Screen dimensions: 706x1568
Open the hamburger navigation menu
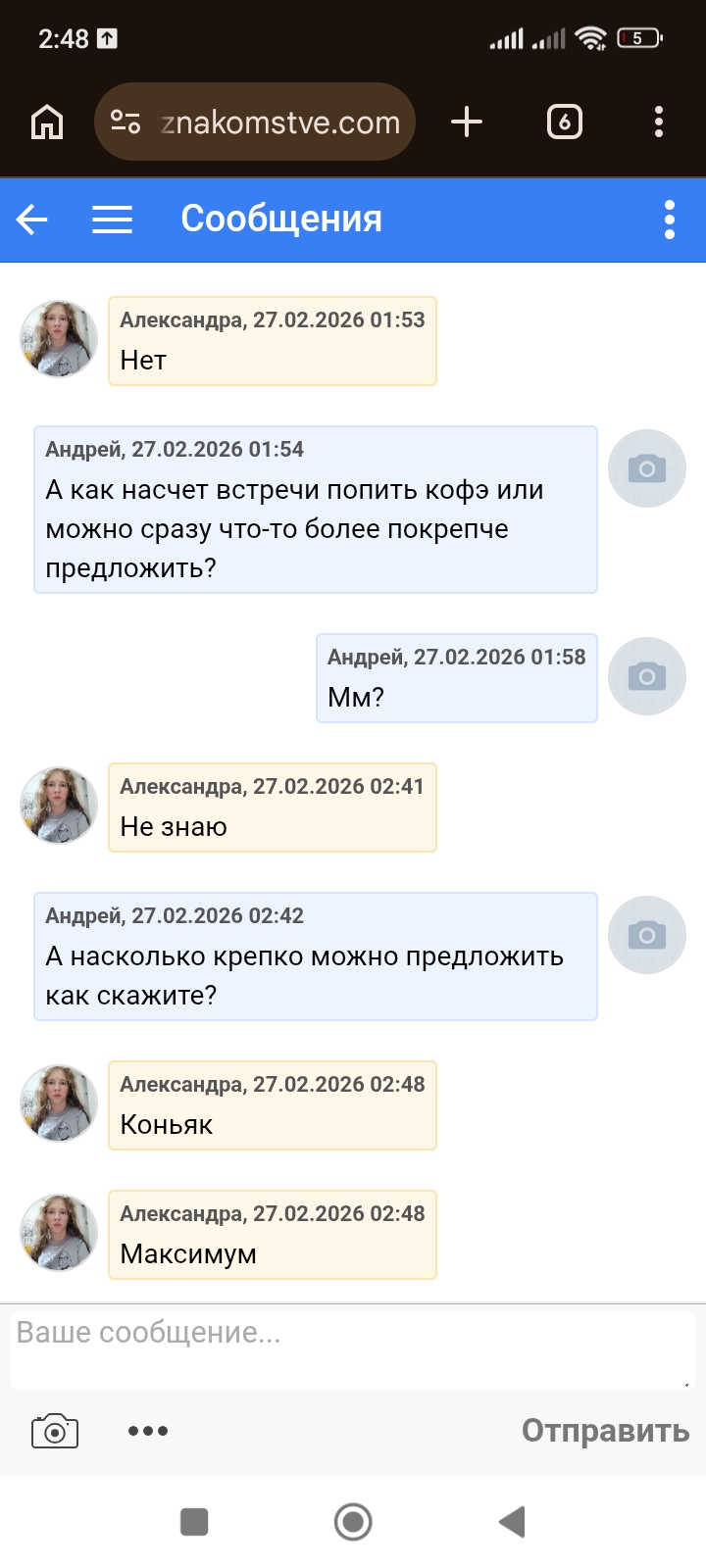(113, 220)
